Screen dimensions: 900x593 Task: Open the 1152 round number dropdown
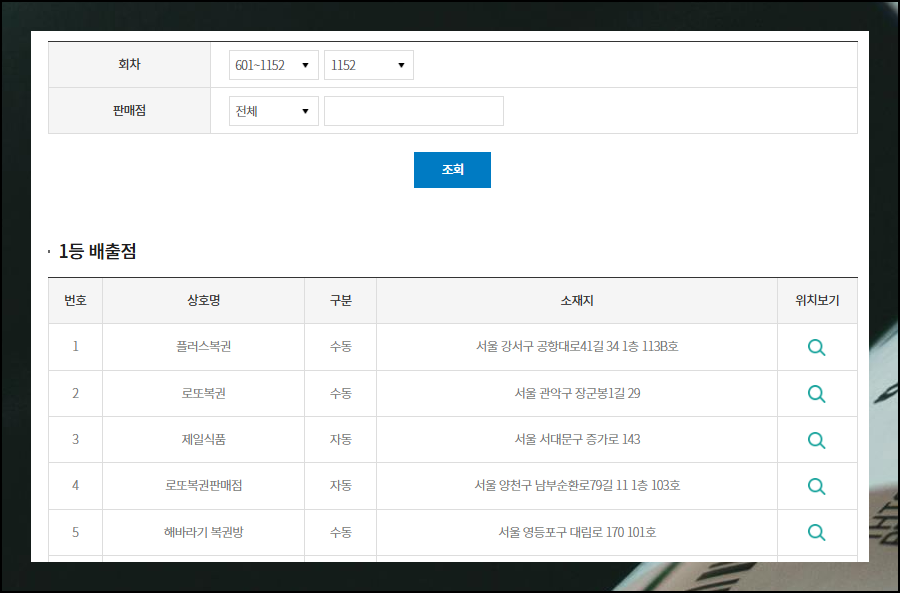[368, 65]
